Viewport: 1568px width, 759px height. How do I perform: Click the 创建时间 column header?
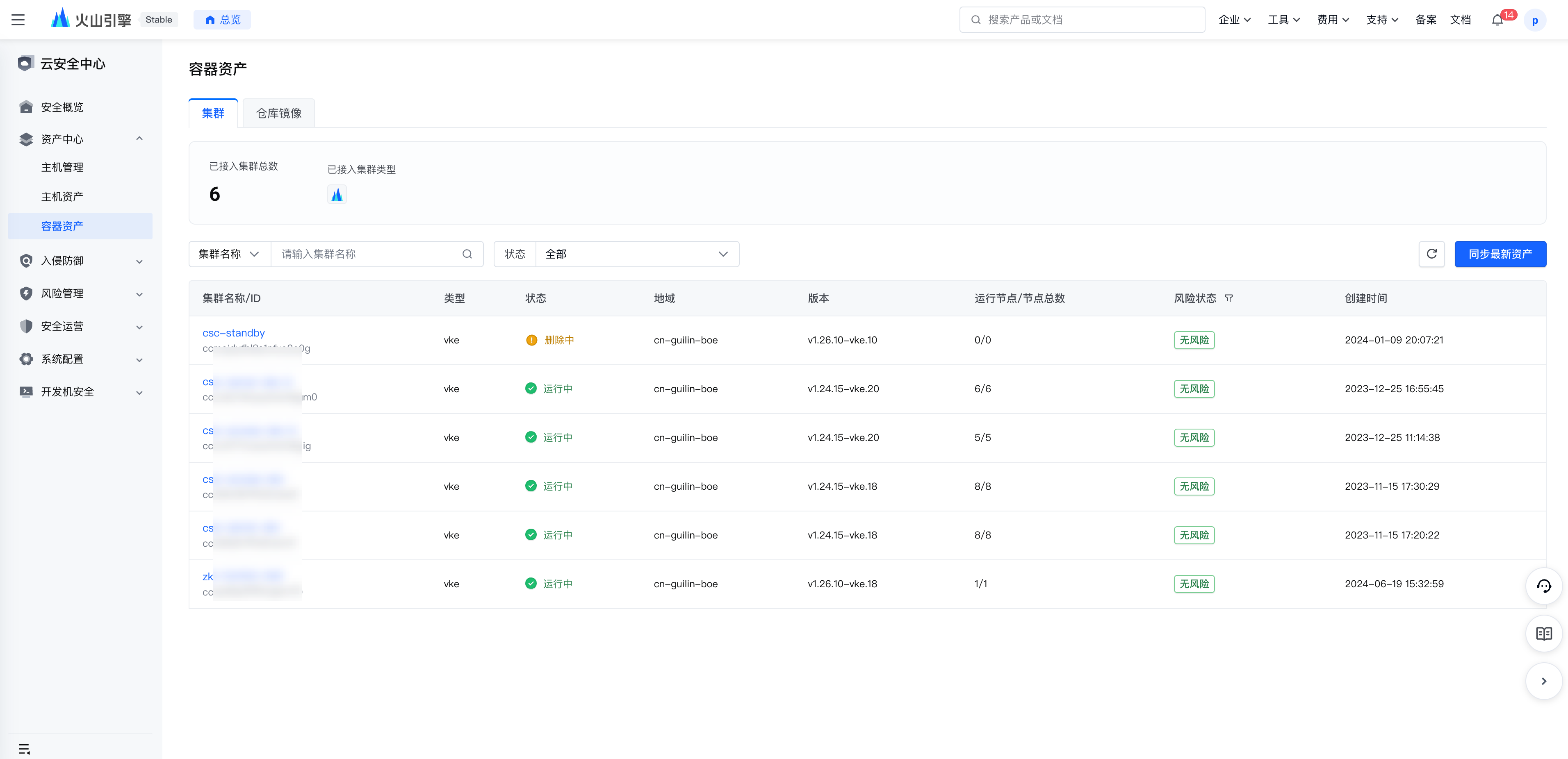click(x=1365, y=299)
